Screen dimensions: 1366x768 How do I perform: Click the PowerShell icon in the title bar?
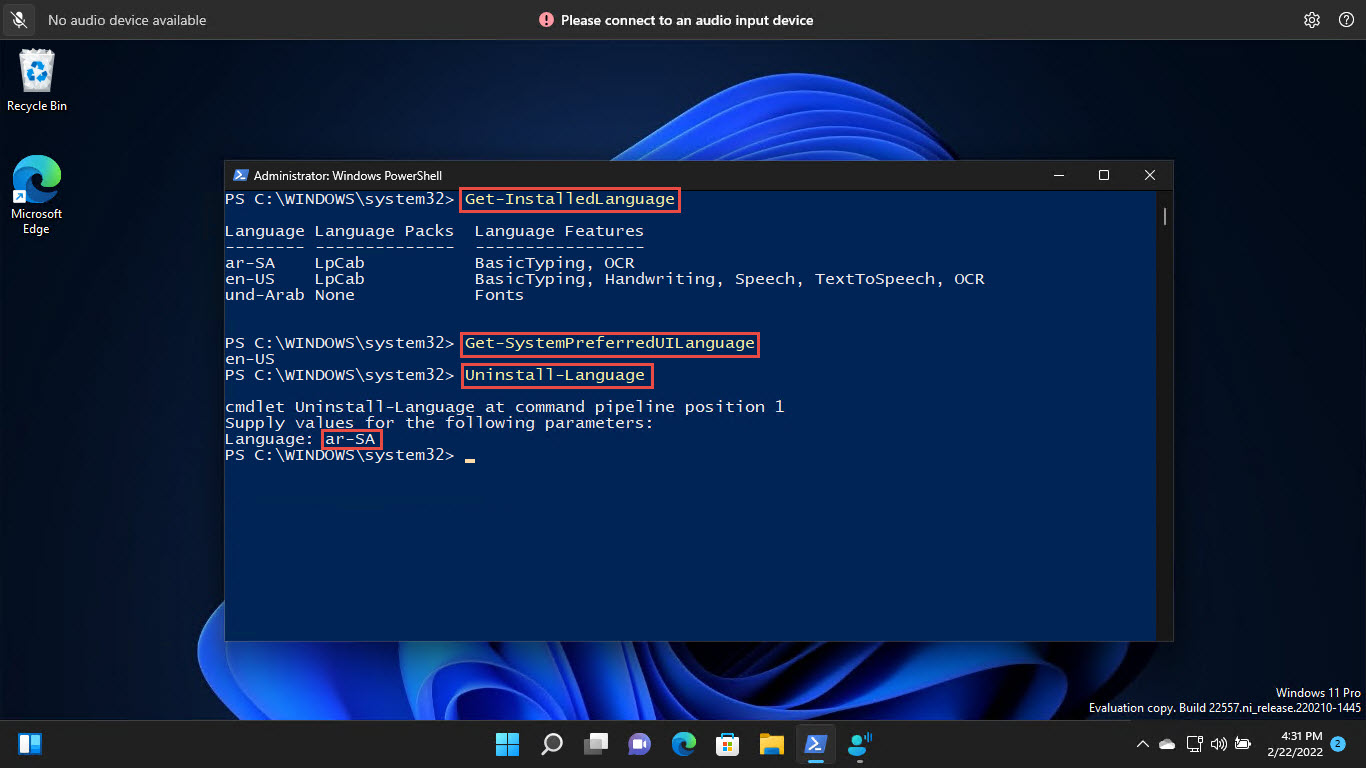click(x=239, y=174)
